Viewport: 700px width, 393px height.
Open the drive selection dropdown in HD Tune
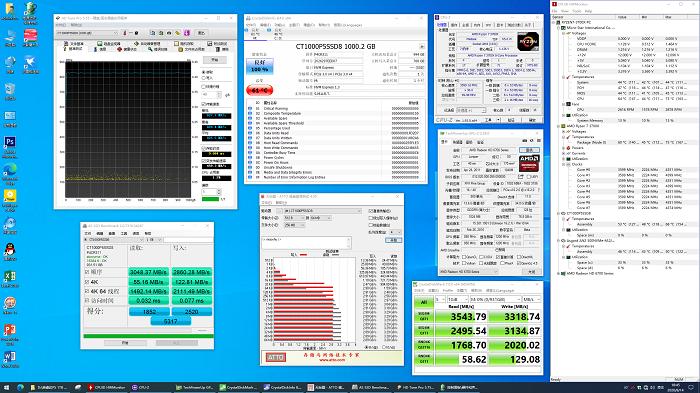(87, 33)
